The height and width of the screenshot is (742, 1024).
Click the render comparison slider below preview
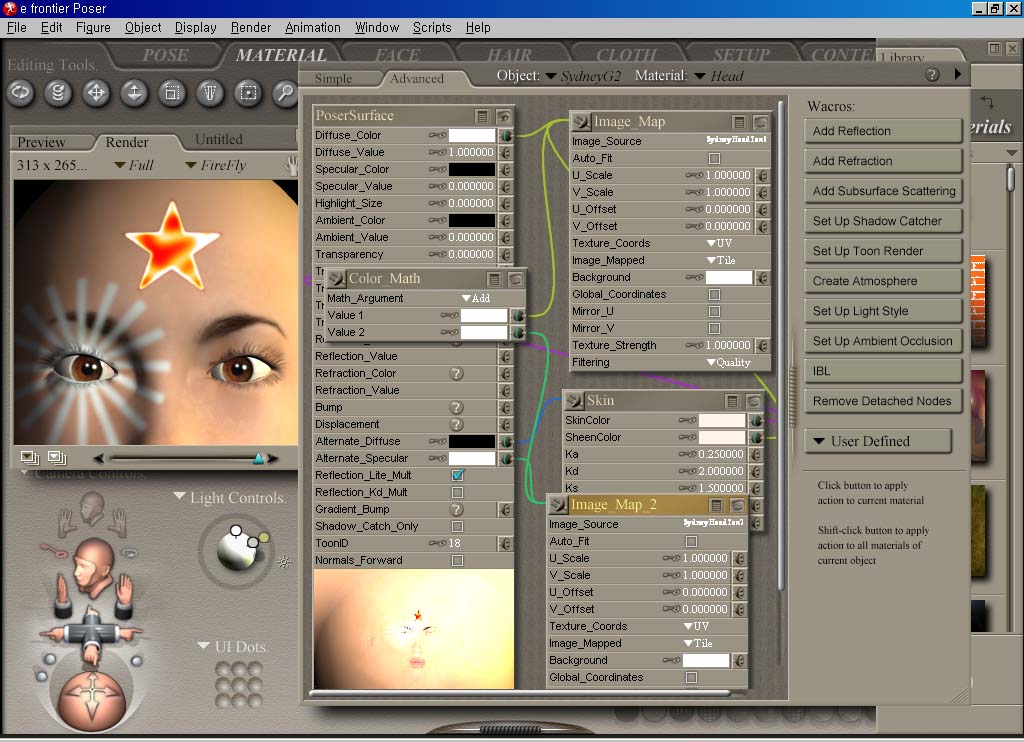(x=186, y=459)
